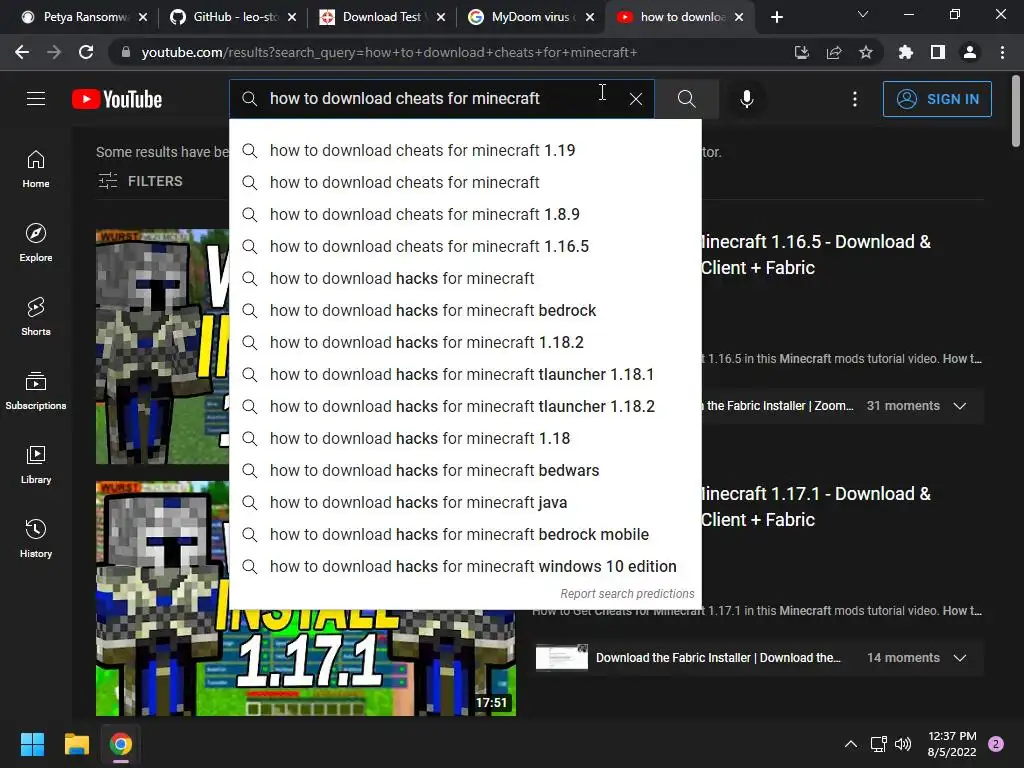Pick suggestion 'hacks for minecraft bedwars'

(466, 470)
